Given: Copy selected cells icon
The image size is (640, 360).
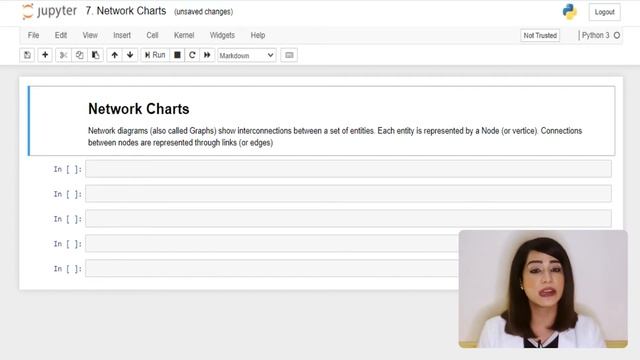Looking at the screenshot, I should [x=79, y=55].
